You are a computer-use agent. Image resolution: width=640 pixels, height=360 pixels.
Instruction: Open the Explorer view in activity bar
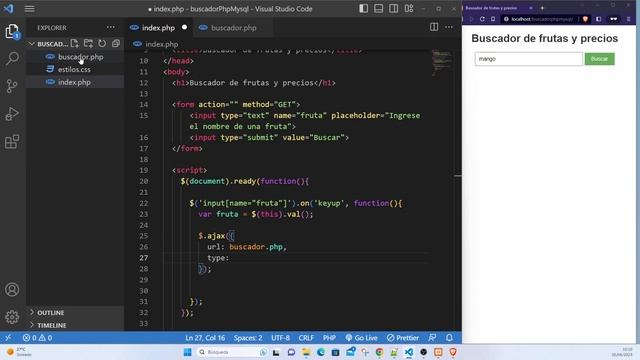point(12,31)
